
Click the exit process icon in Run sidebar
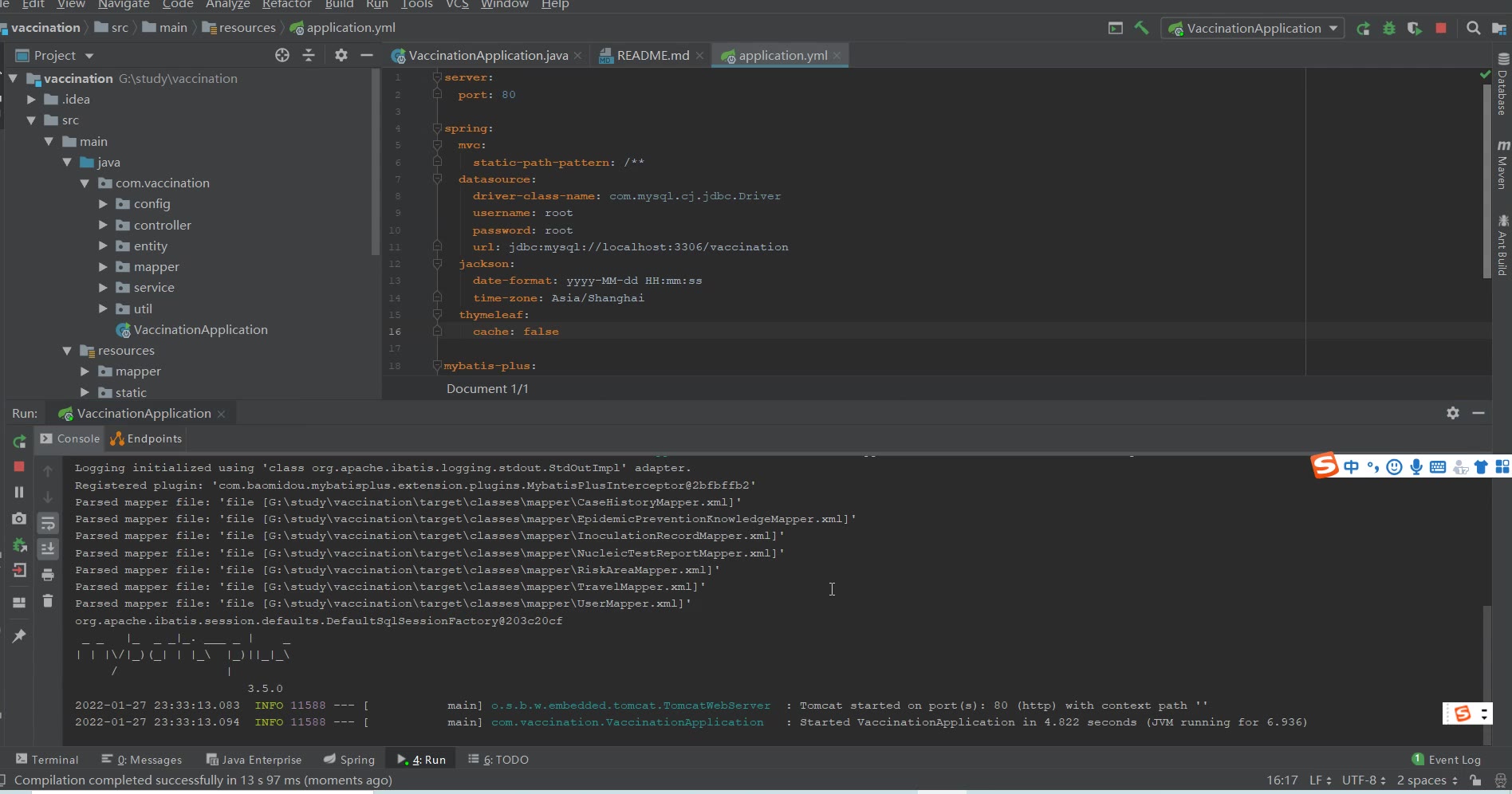19,570
